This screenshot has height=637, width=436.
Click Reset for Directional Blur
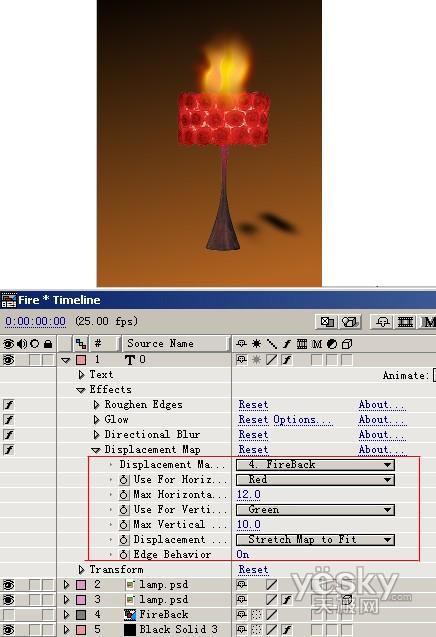pyautogui.click(x=253, y=435)
